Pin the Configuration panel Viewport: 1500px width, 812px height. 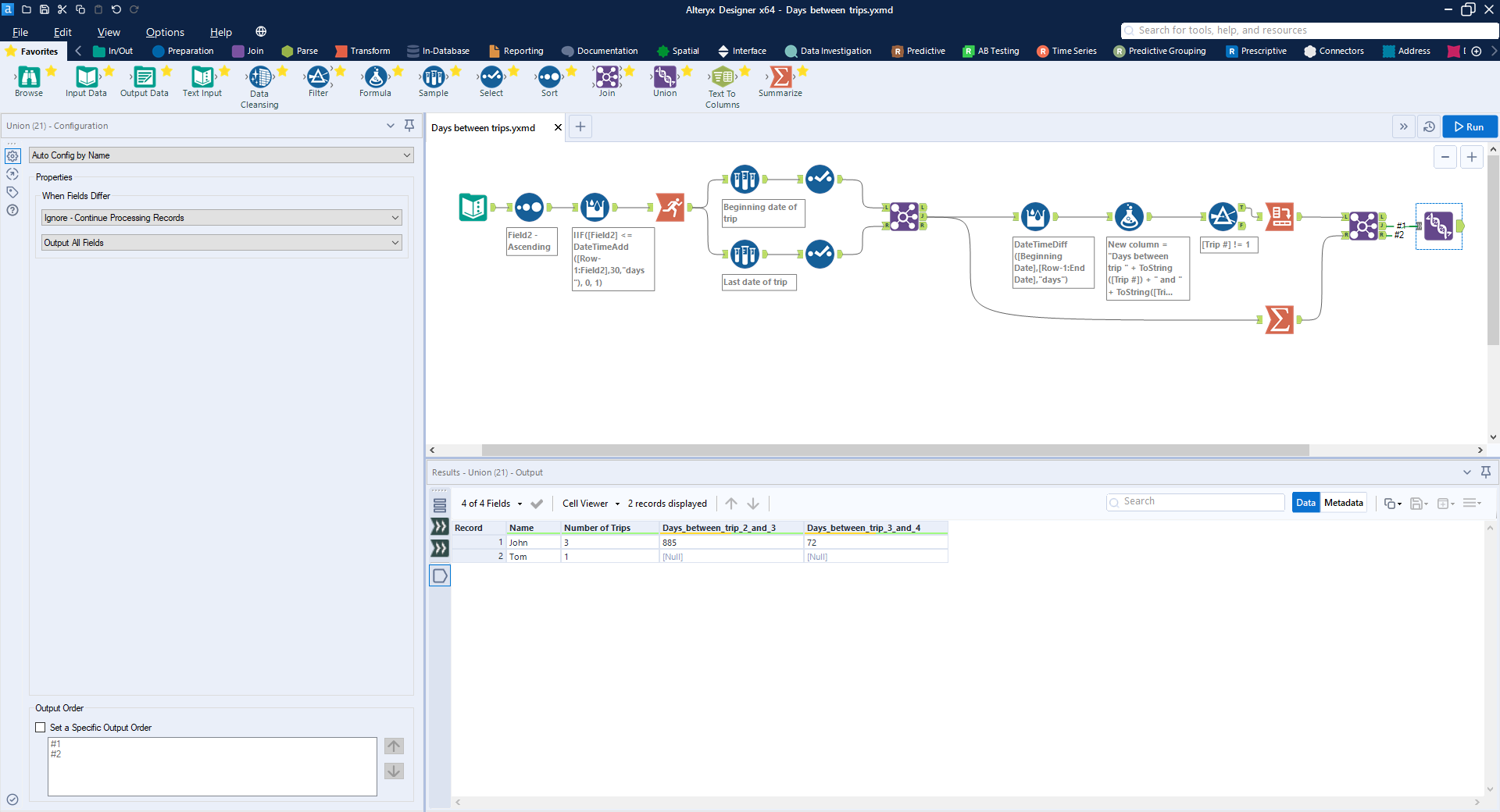point(409,126)
